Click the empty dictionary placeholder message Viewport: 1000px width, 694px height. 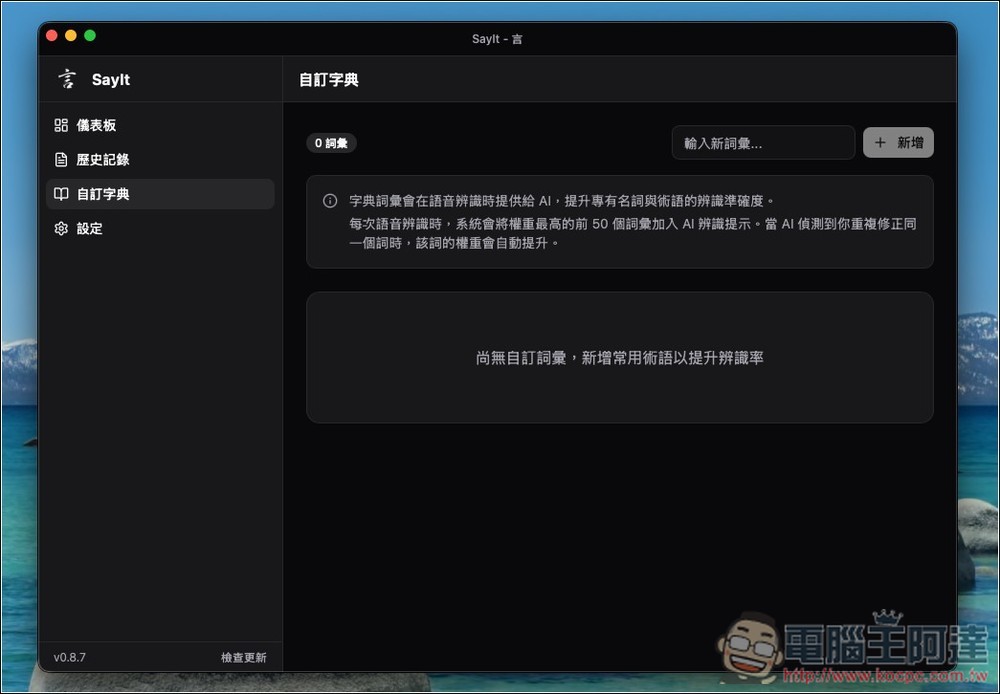tap(620, 356)
